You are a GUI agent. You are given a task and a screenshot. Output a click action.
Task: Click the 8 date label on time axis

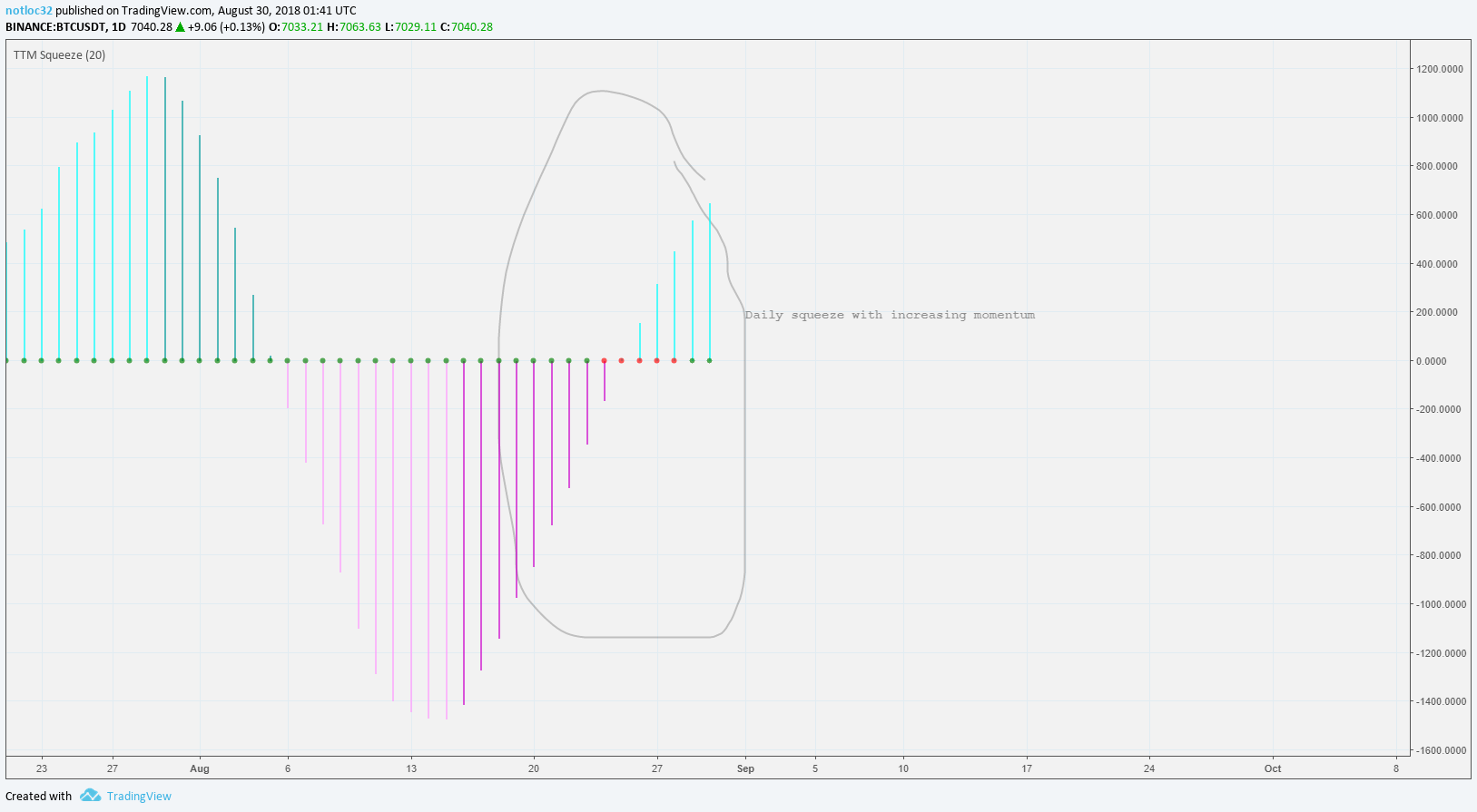pos(1396,768)
